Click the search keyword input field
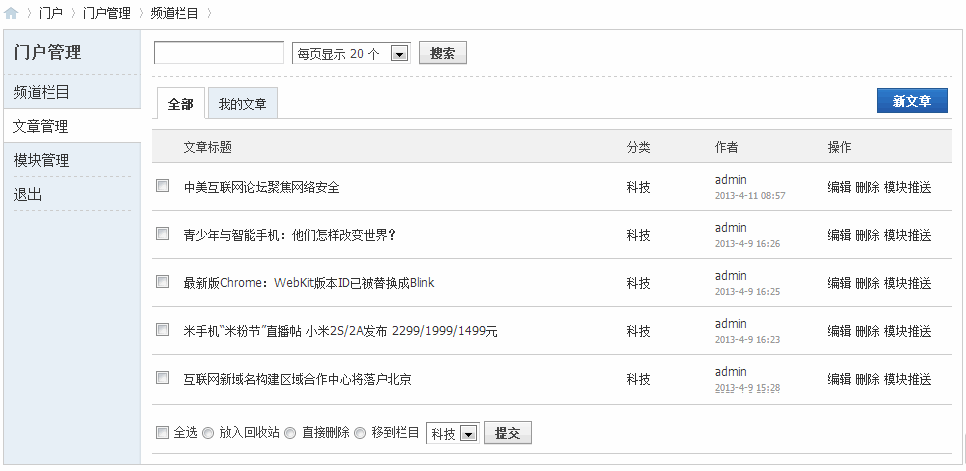The image size is (966, 471). (x=219, y=53)
